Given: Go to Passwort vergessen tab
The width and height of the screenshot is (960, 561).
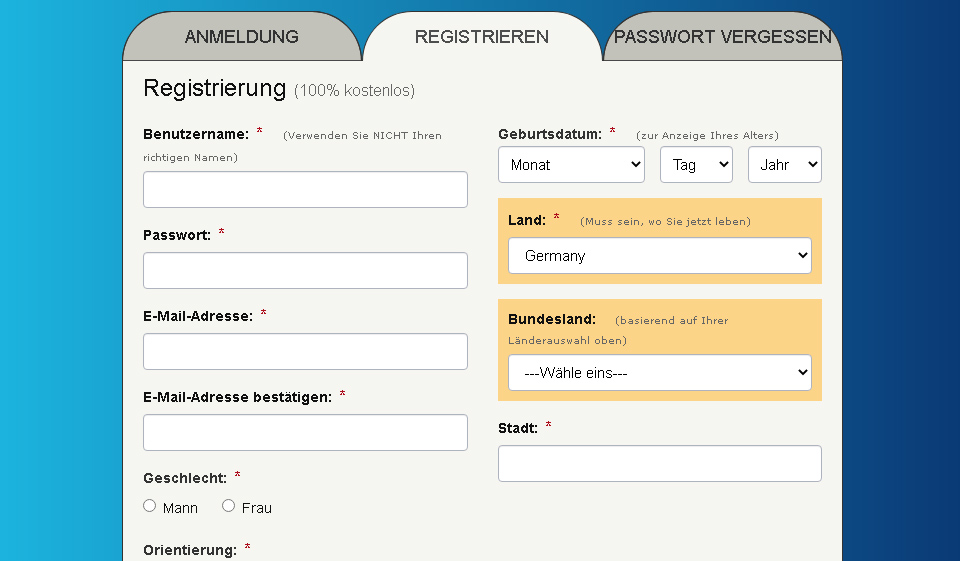Looking at the screenshot, I should click(722, 37).
